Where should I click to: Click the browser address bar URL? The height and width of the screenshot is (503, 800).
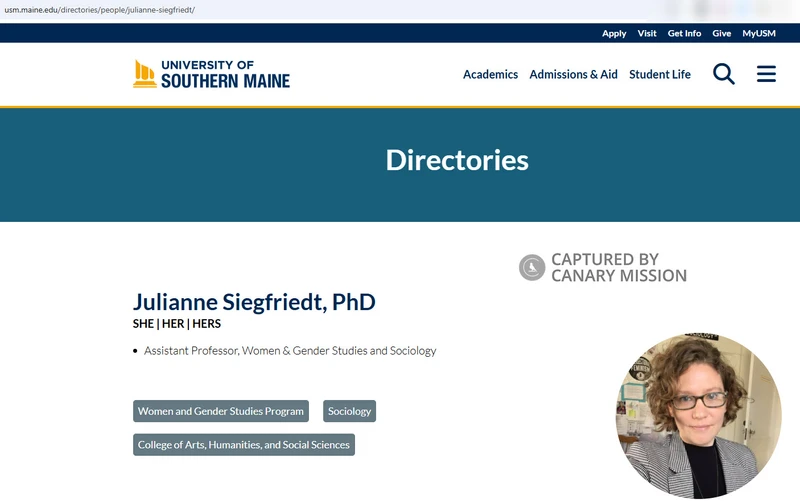click(99, 10)
